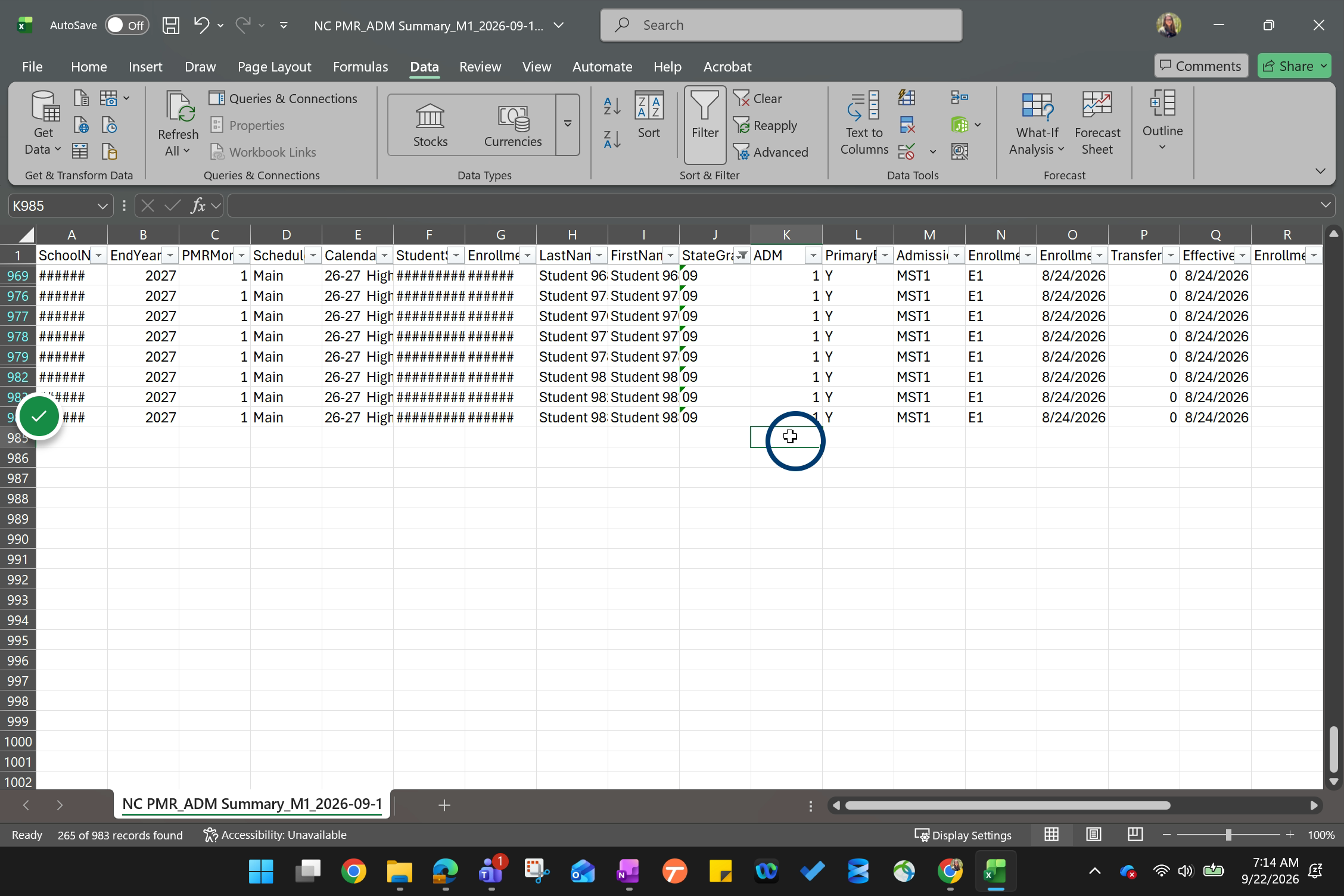This screenshot has height=896, width=1344.
Task: Click the Search box in title bar
Action: 781,25
